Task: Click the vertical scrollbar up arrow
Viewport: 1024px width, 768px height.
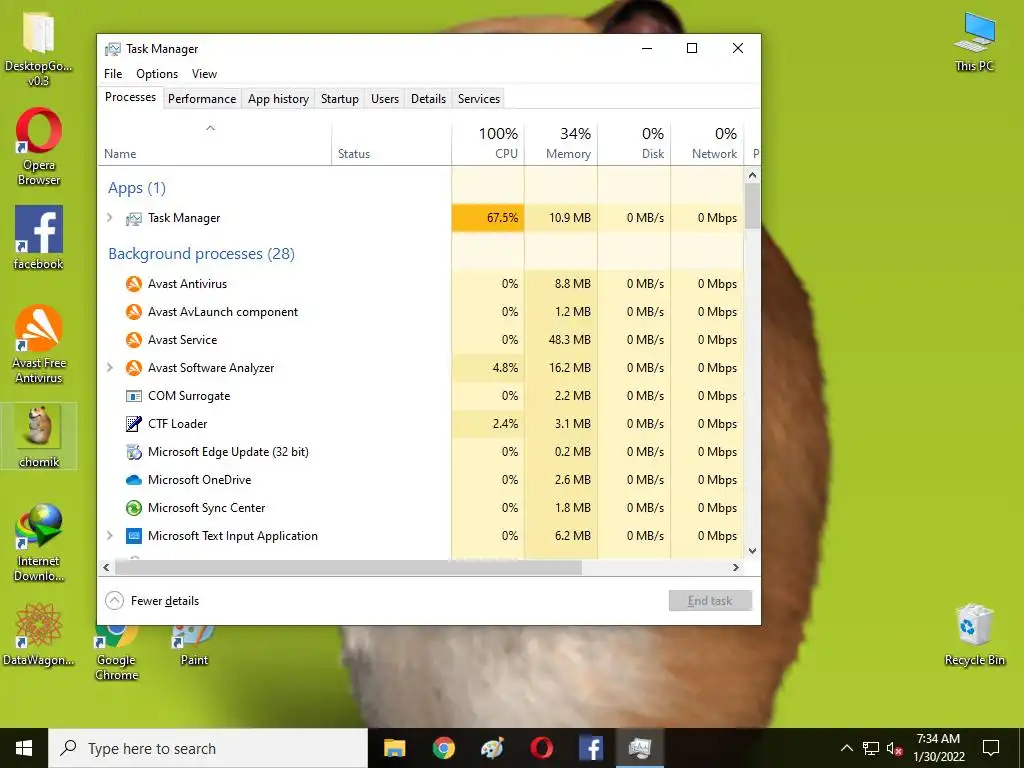Action: [752, 175]
